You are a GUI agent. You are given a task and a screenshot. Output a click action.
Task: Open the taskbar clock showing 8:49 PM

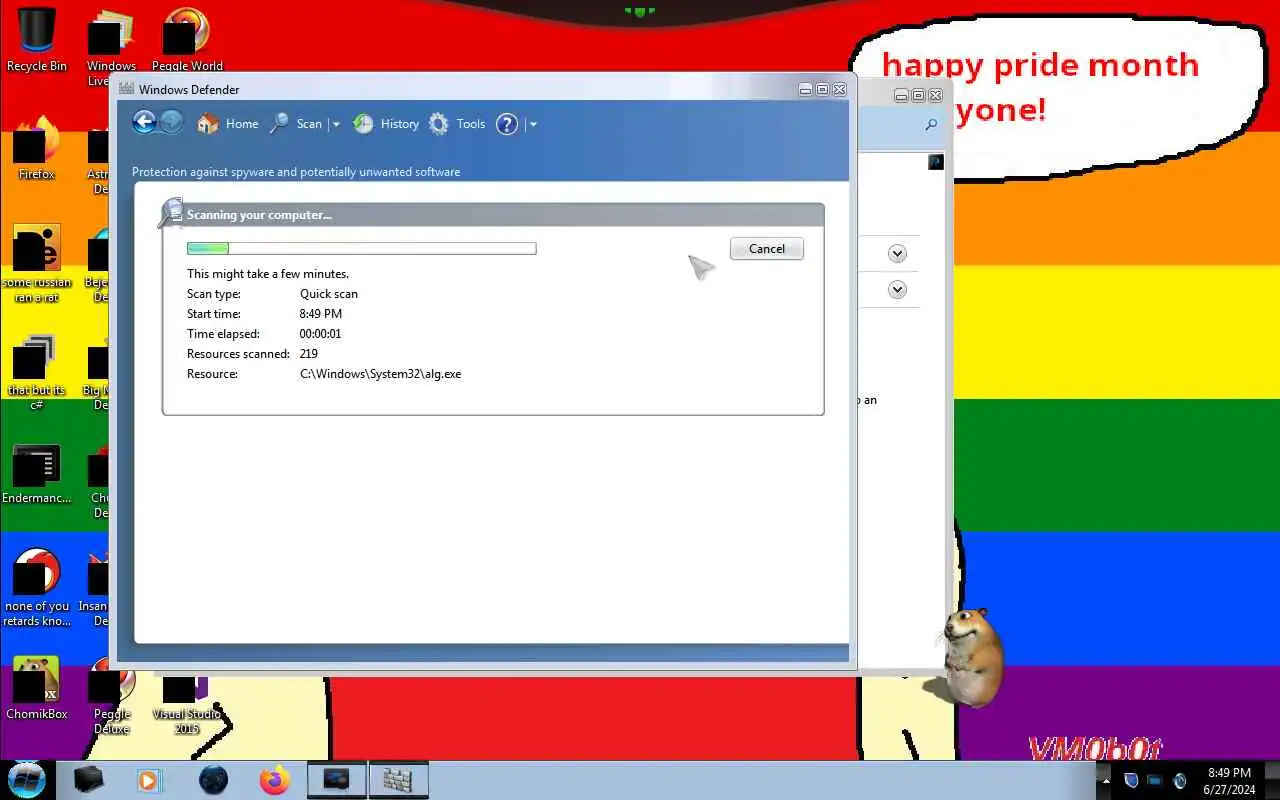coord(1229,780)
